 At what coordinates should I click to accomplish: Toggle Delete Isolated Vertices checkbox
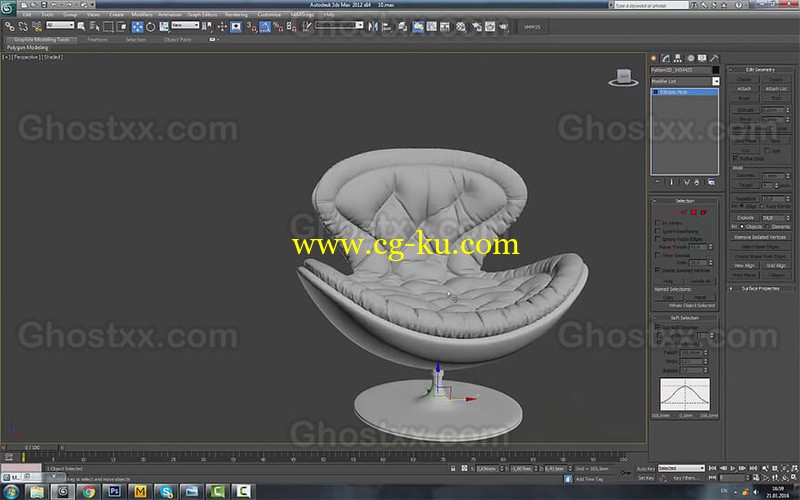coord(658,270)
